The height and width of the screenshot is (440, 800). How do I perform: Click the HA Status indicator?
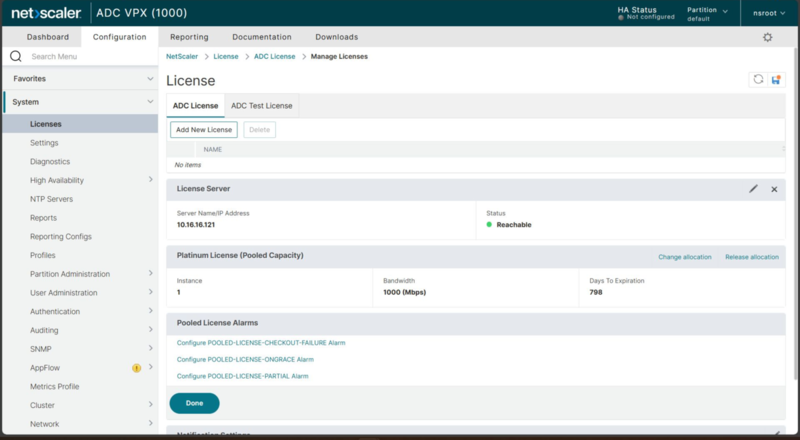pos(645,13)
